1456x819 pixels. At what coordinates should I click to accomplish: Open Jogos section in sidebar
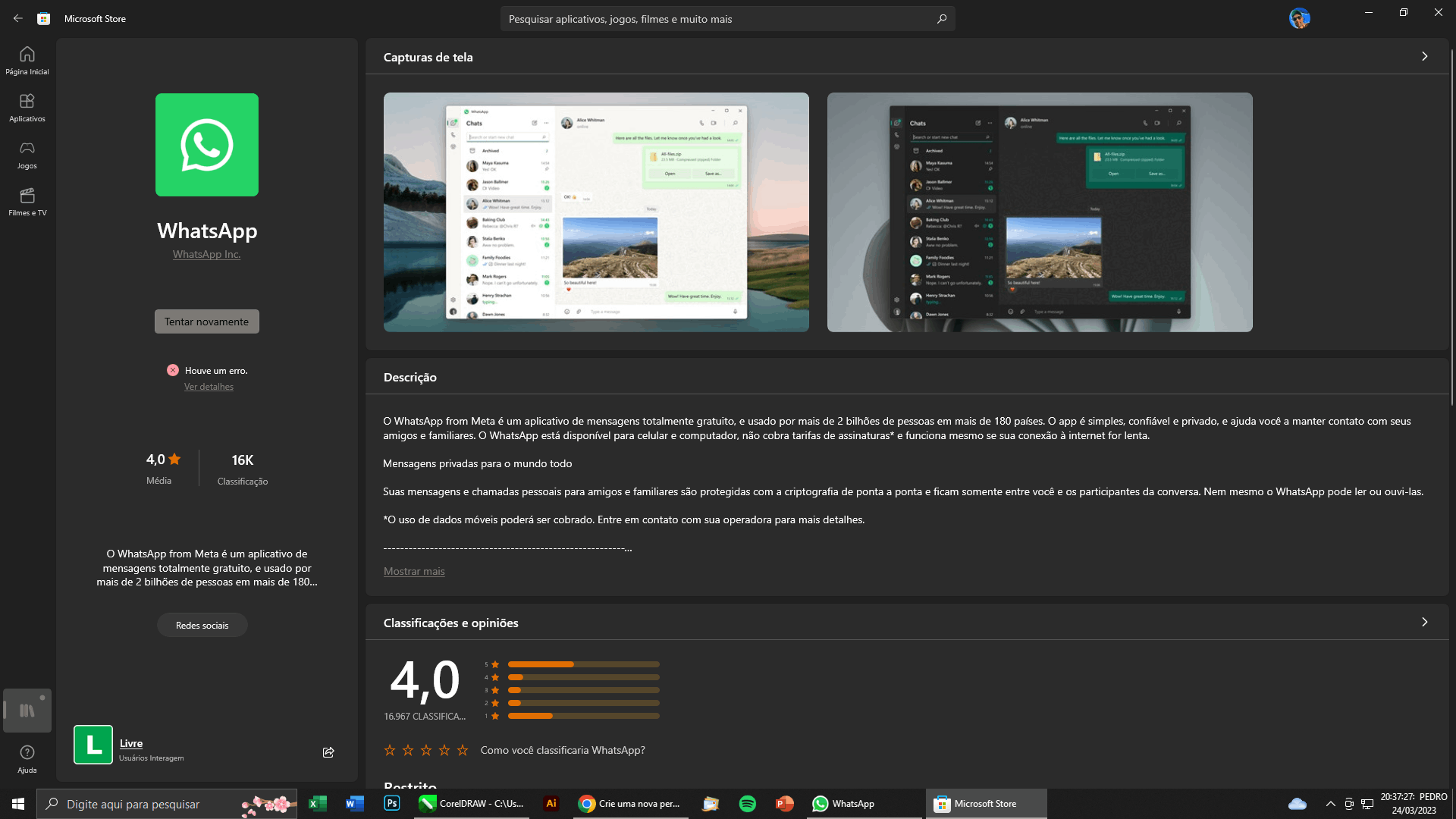(27, 155)
